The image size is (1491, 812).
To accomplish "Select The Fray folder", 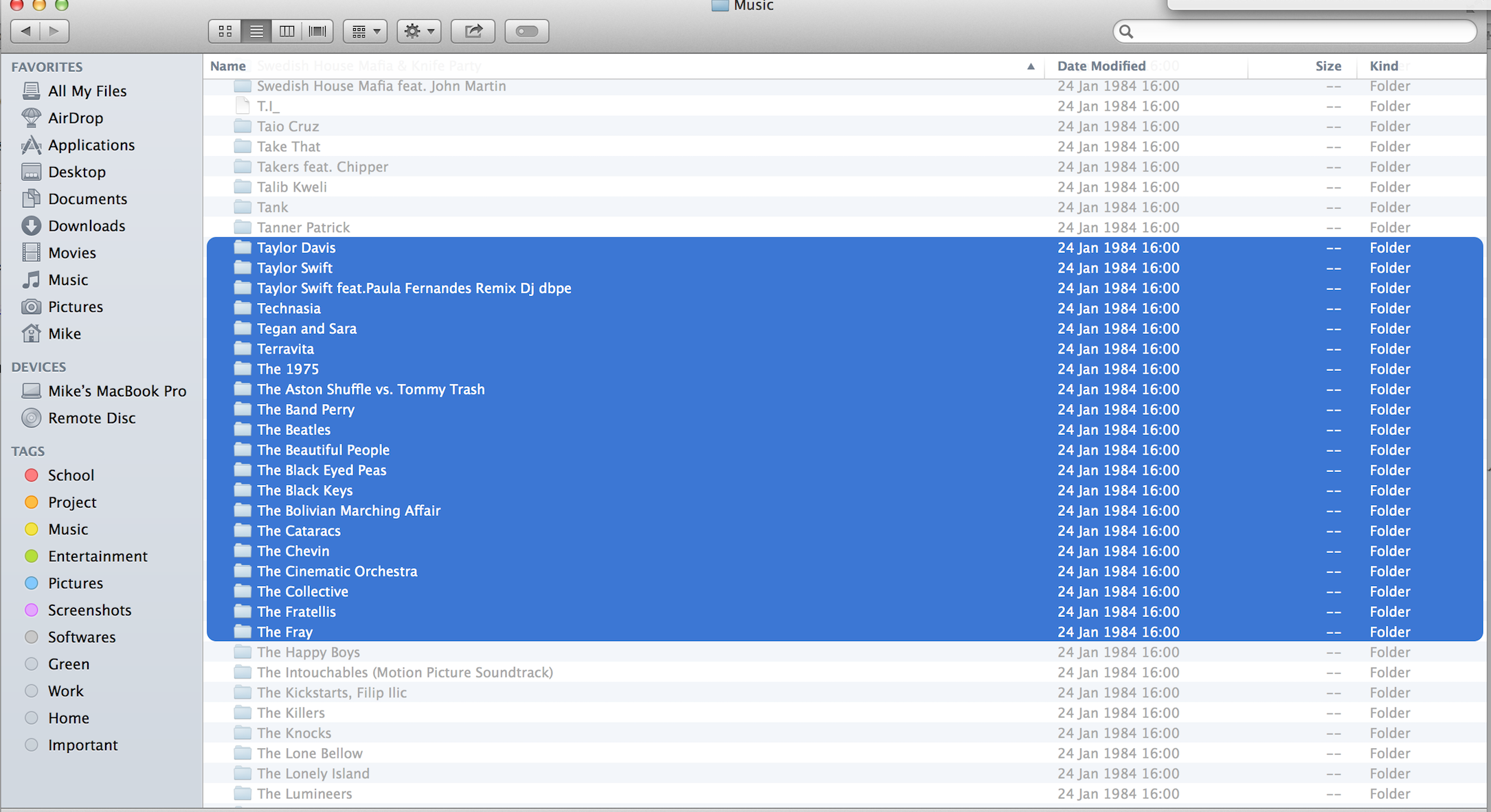I will tap(844, 632).
